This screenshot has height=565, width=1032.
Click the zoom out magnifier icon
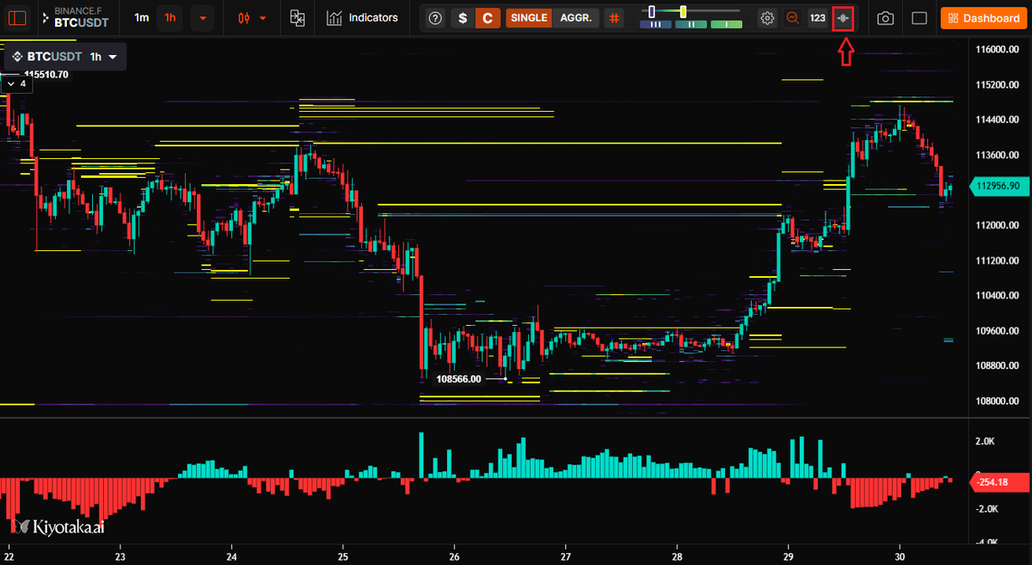coord(793,18)
